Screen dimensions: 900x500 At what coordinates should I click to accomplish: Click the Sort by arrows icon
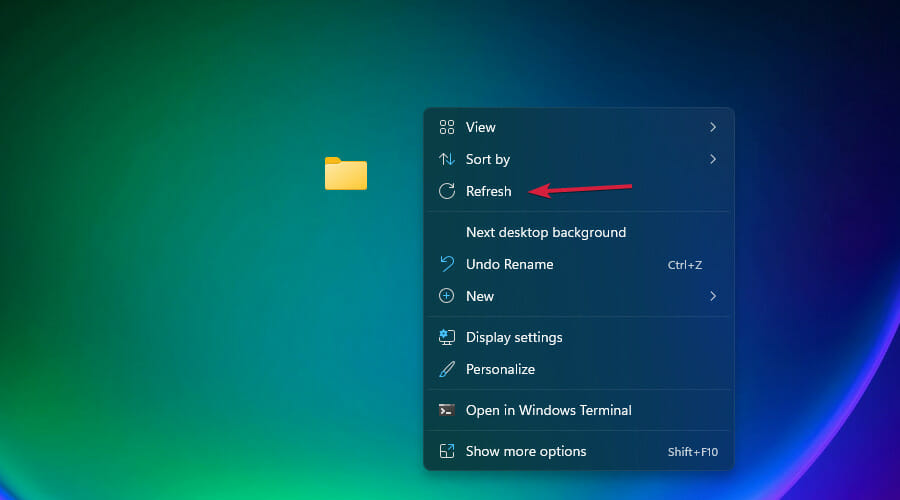tap(447, 159)
